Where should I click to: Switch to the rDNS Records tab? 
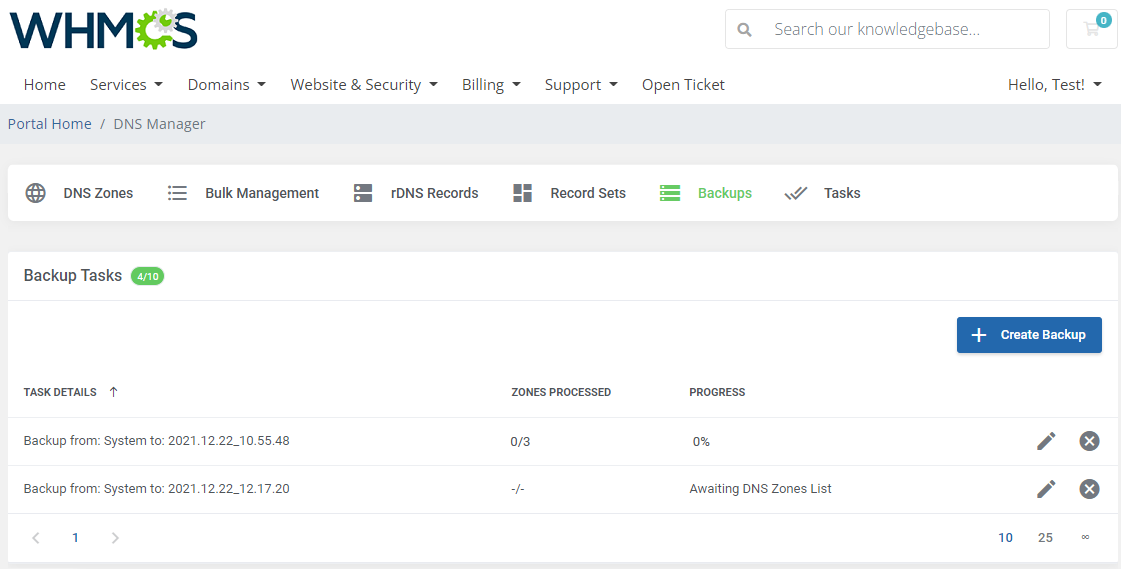pos(434,193)
